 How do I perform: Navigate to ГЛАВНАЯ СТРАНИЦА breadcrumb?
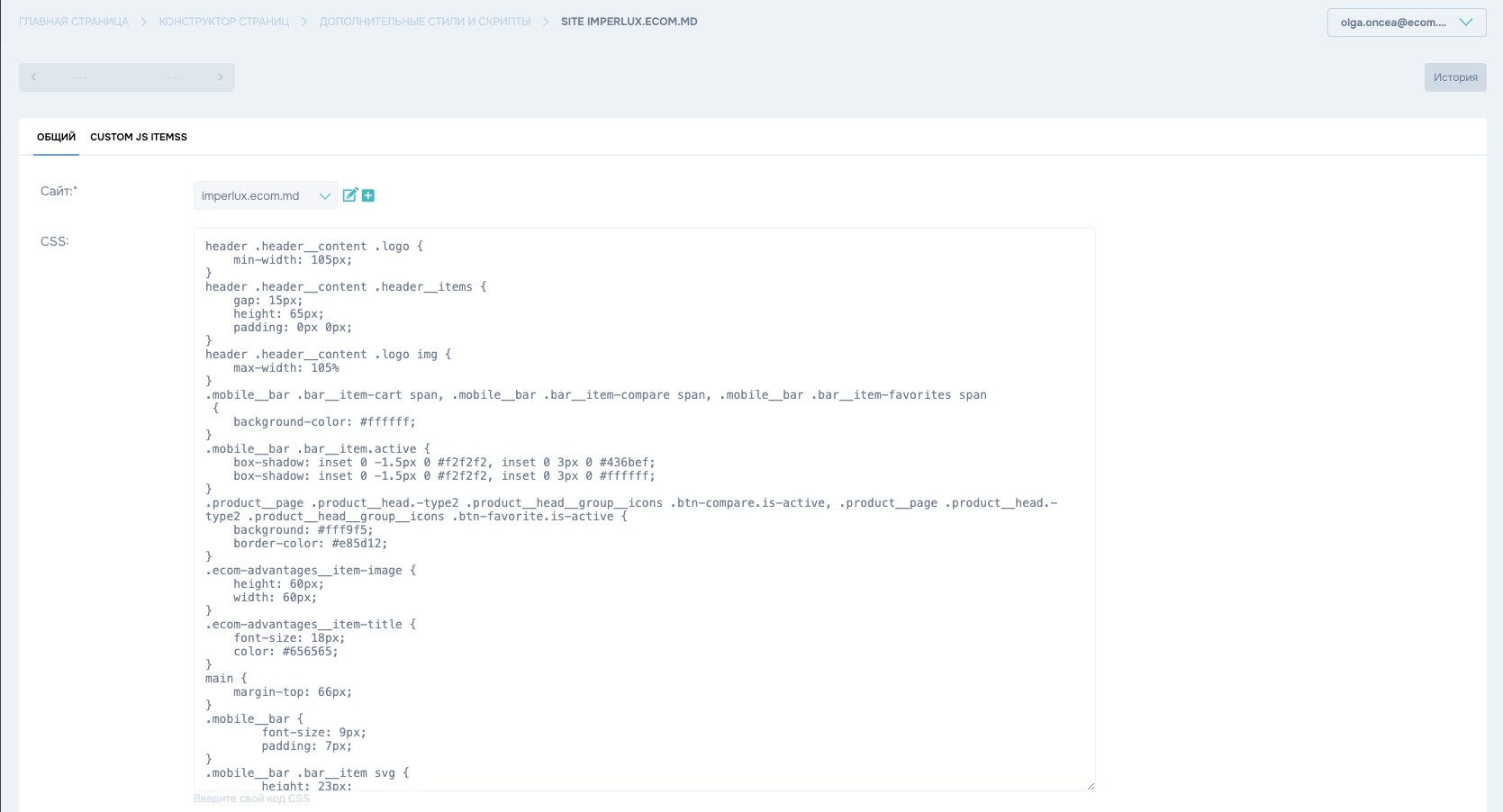pyautogui.click(x=74, y=22)
